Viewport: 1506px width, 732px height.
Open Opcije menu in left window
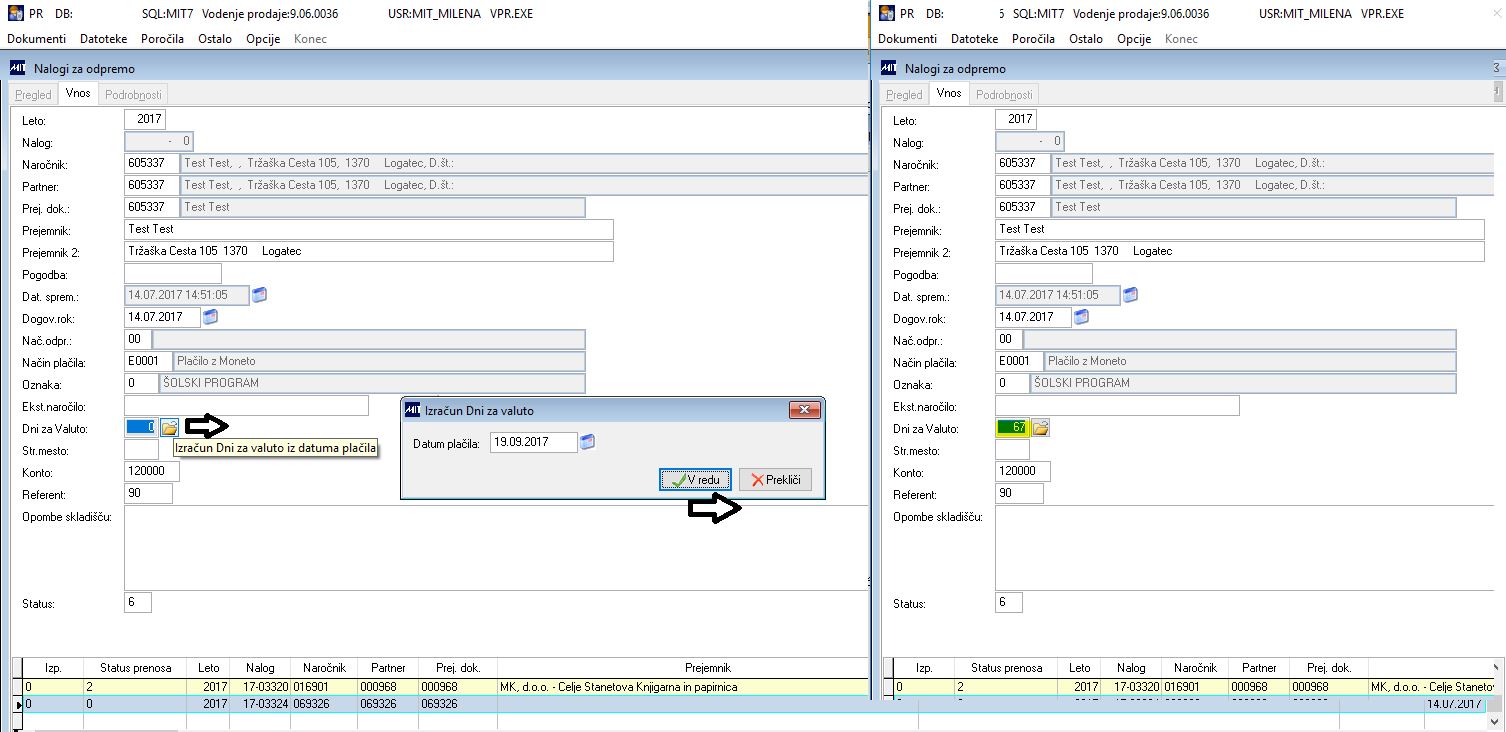click(x=263, y=39)
